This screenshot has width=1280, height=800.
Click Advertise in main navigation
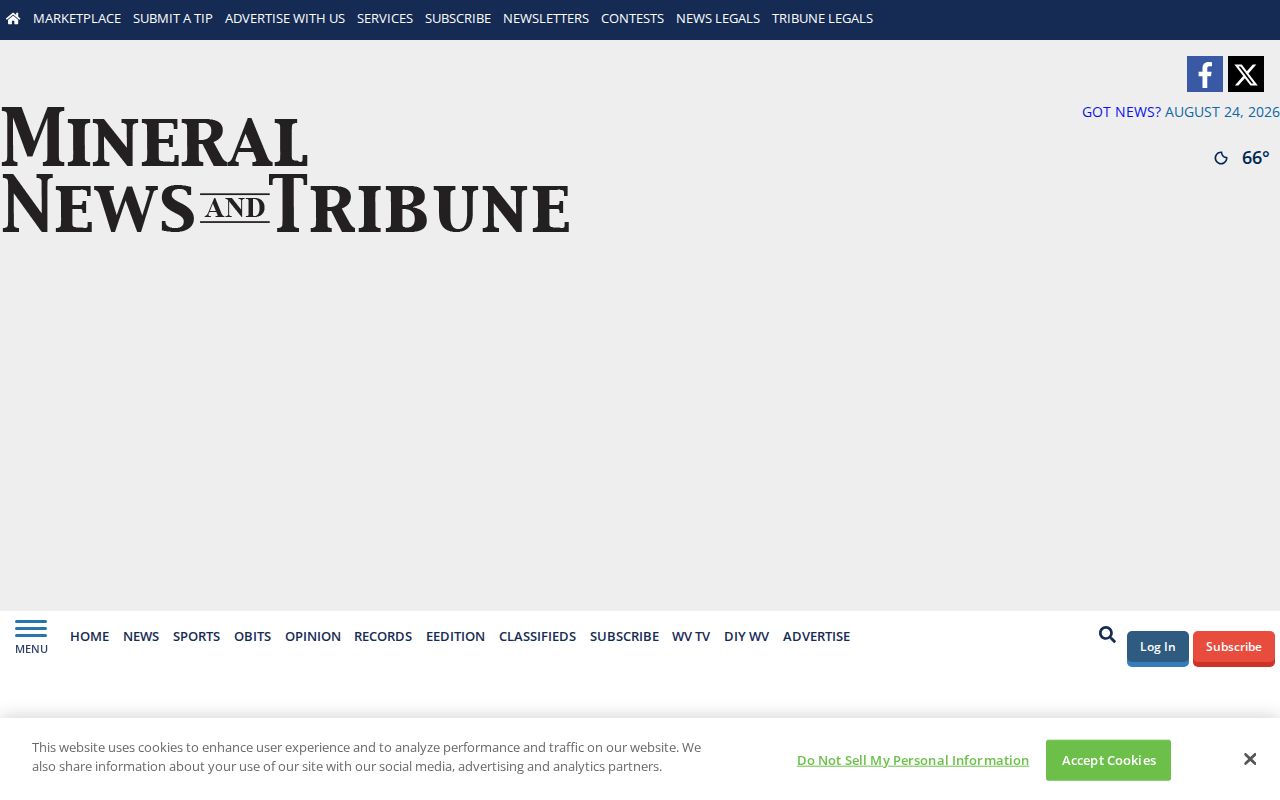point(816,636)
